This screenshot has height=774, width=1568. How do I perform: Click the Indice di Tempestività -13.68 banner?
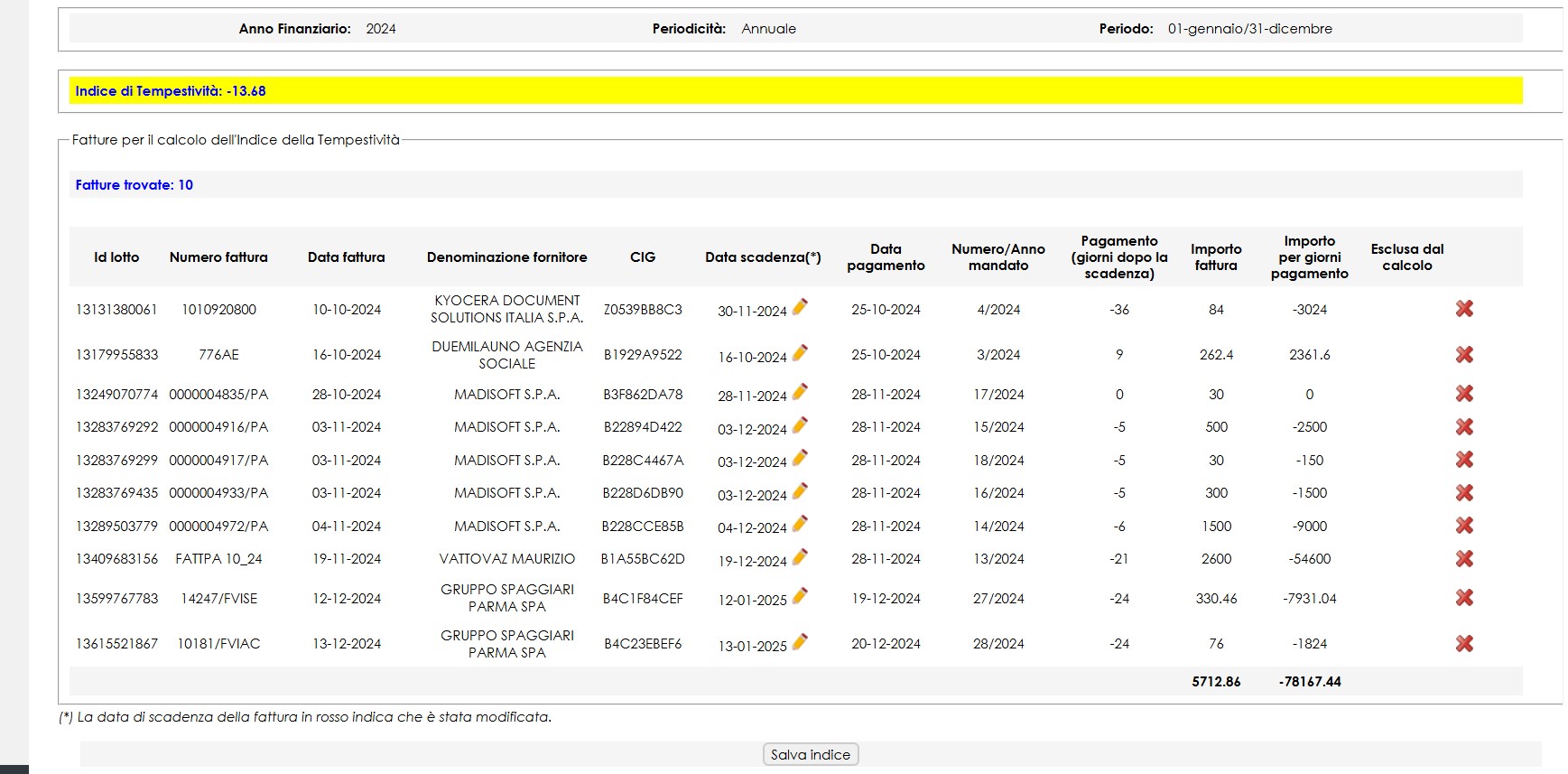click(796, 91)
